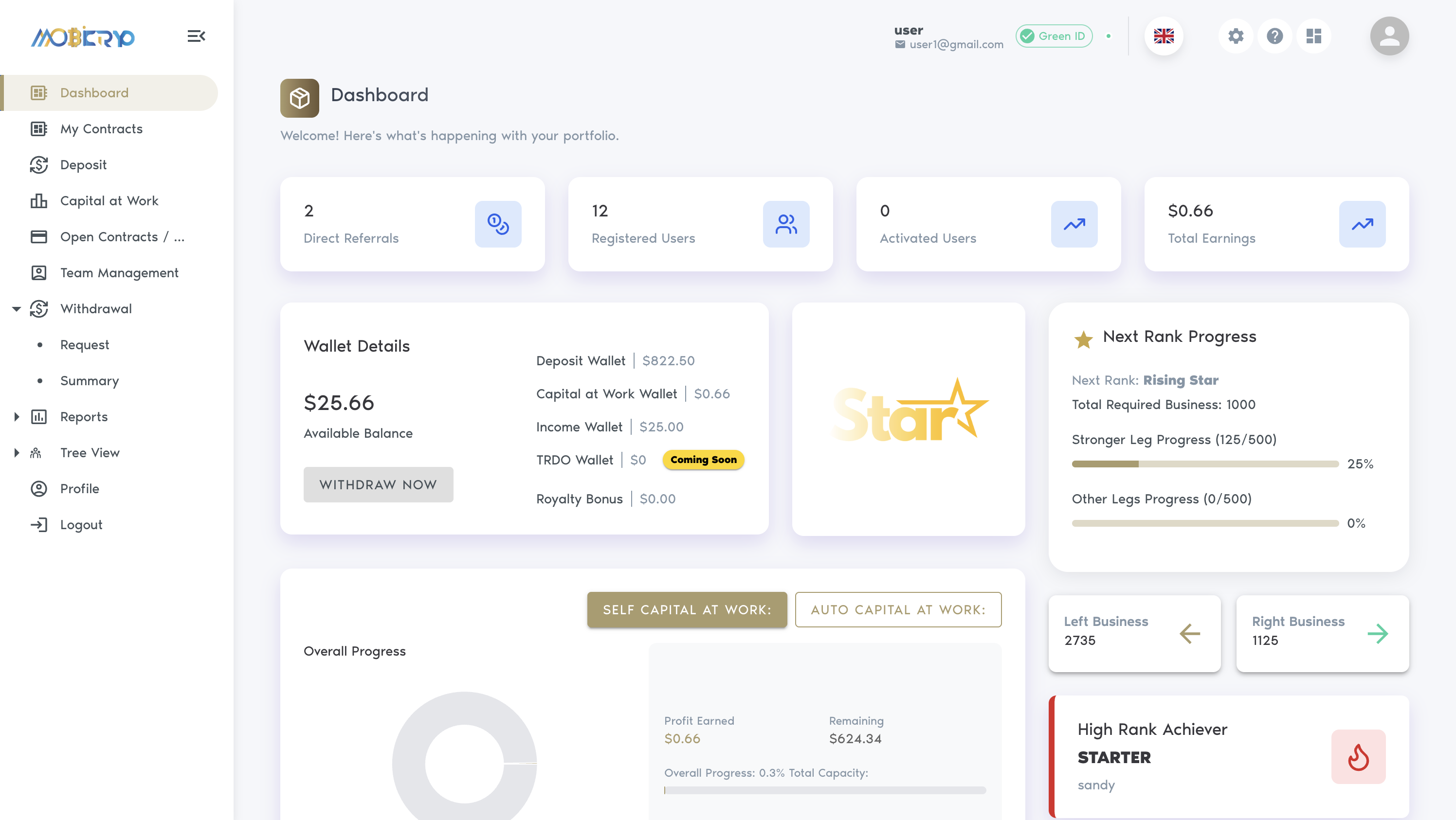1456x820 pixels.
Task: Select Withdrawal Request submenu item
Action: (x=85, y=344)
